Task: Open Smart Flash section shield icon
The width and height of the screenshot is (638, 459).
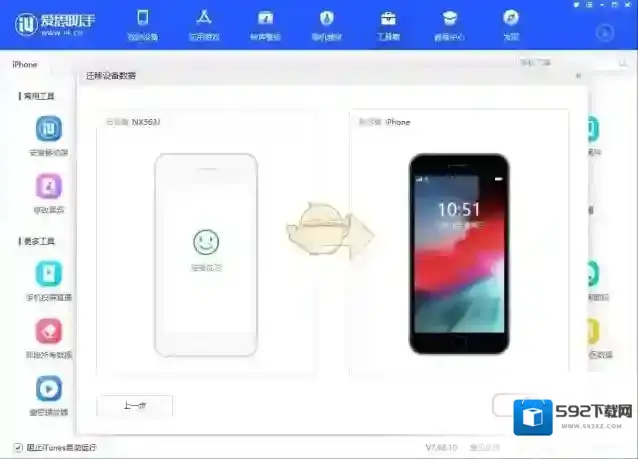Action: (327, 24)
